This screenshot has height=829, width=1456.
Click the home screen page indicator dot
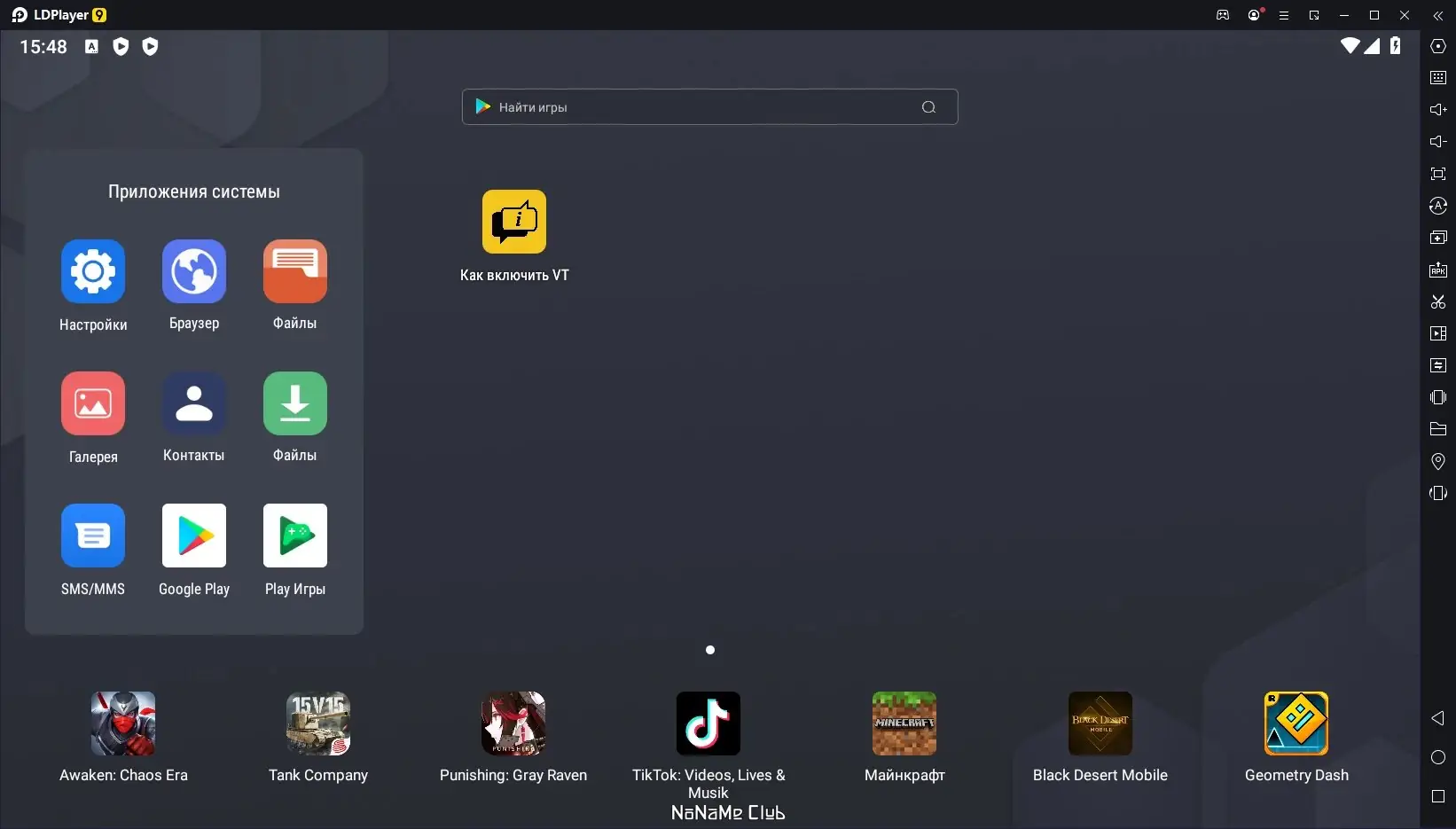(x=710, y=650)
